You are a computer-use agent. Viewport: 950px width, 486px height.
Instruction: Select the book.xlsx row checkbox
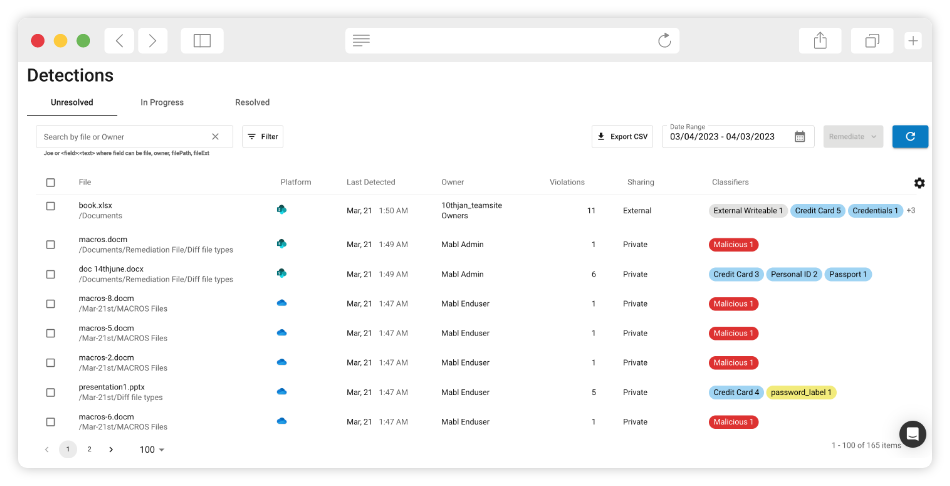click(51, 206)
